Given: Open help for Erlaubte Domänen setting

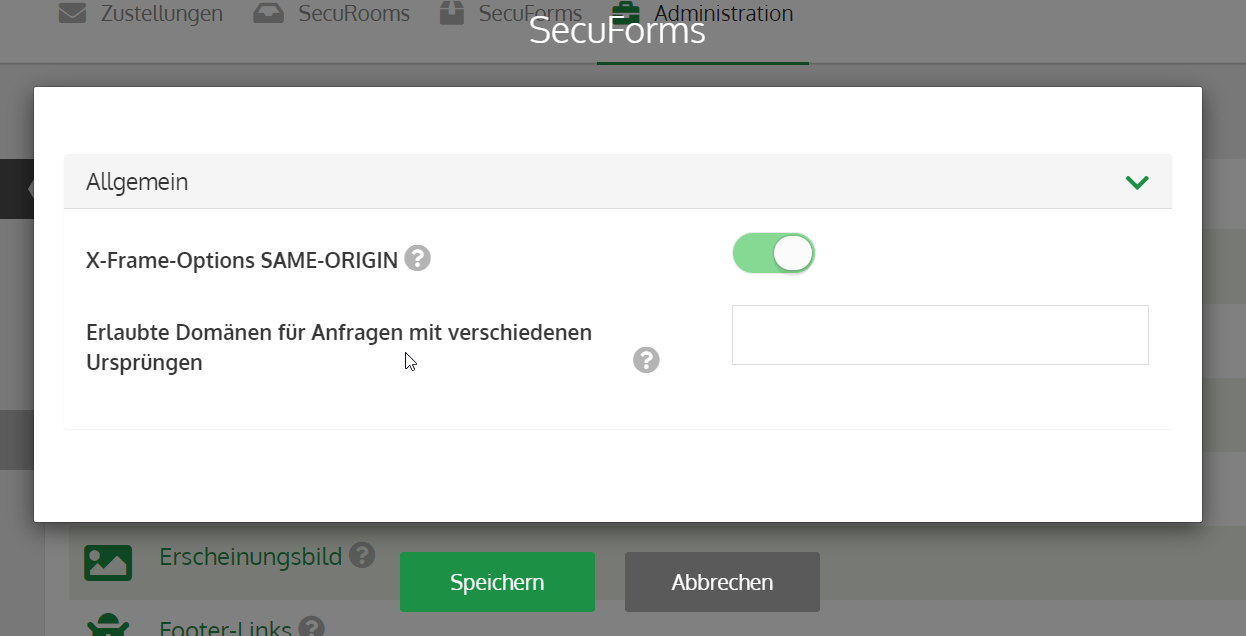Looking at the screenshot, I should click(x=647, y=360).
